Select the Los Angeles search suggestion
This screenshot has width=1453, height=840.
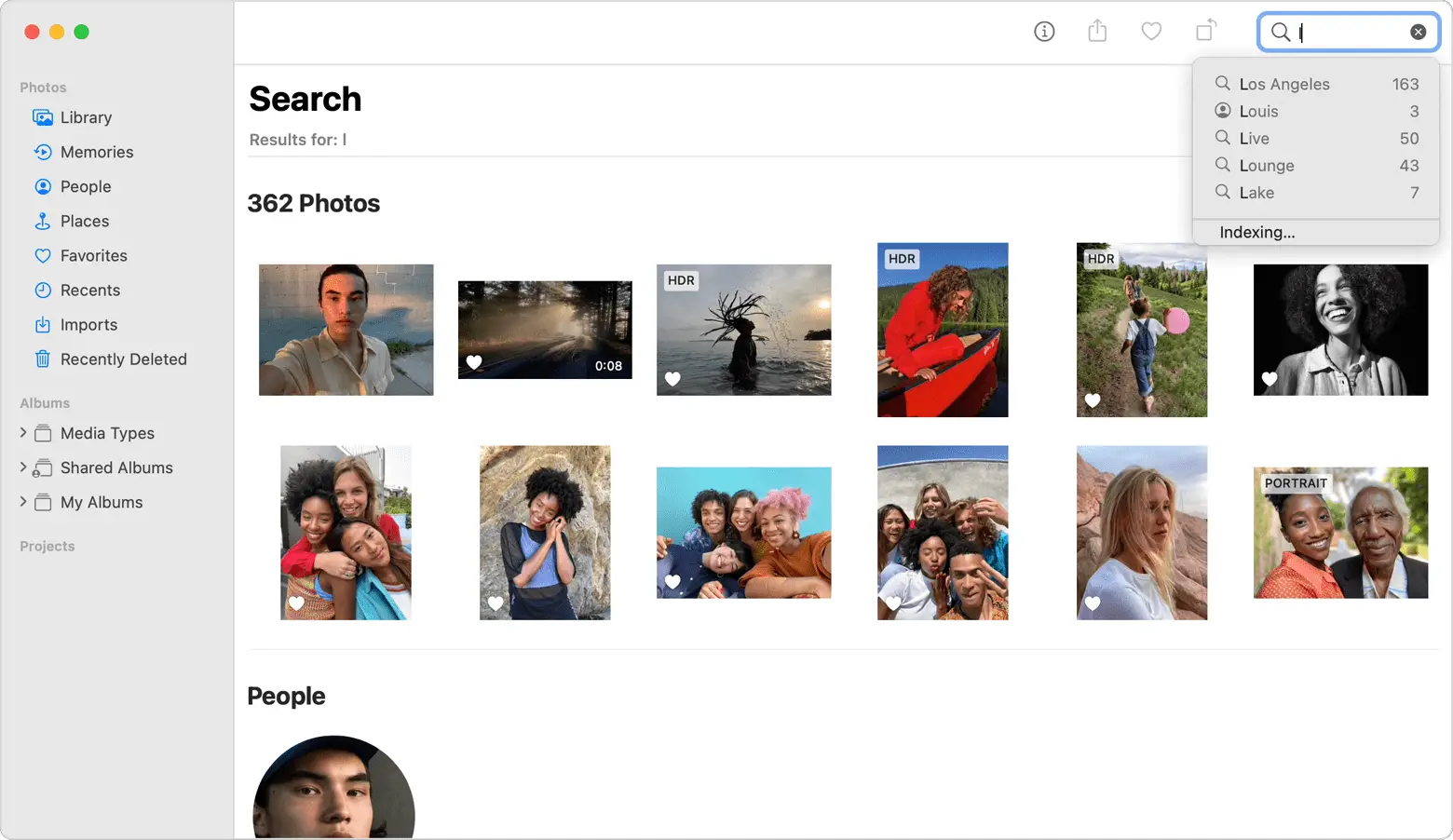pos(1285,84)
